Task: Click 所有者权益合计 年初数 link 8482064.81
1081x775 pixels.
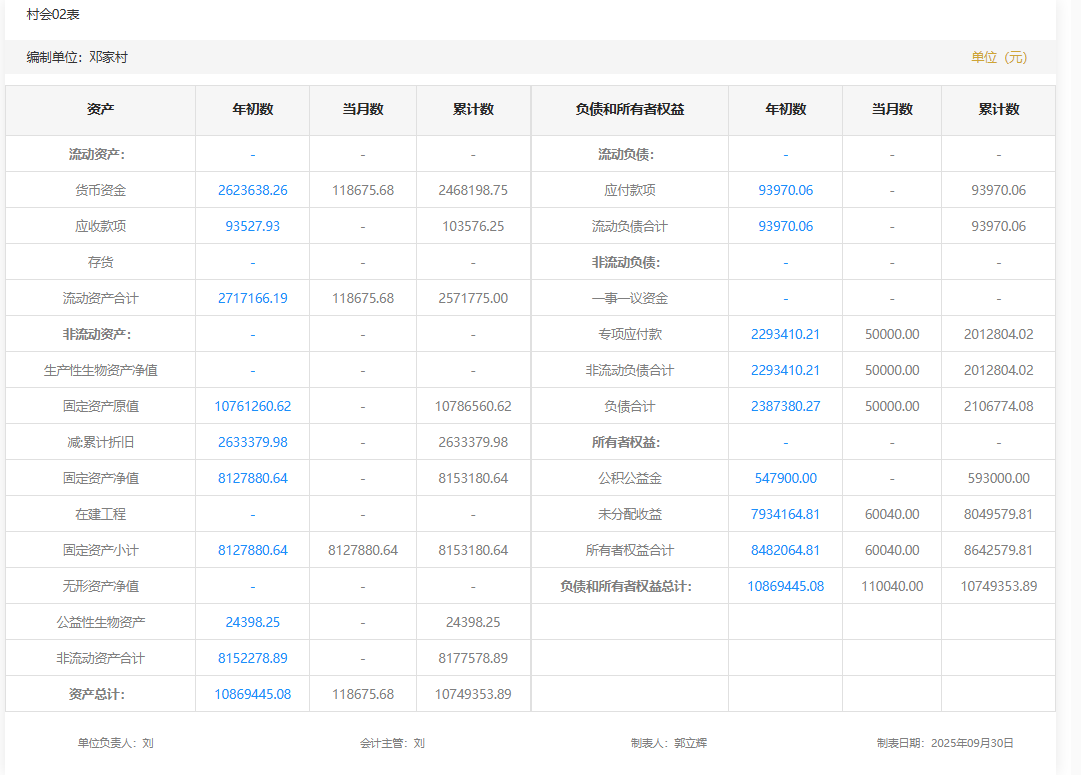Action: [x=785, y=550]
